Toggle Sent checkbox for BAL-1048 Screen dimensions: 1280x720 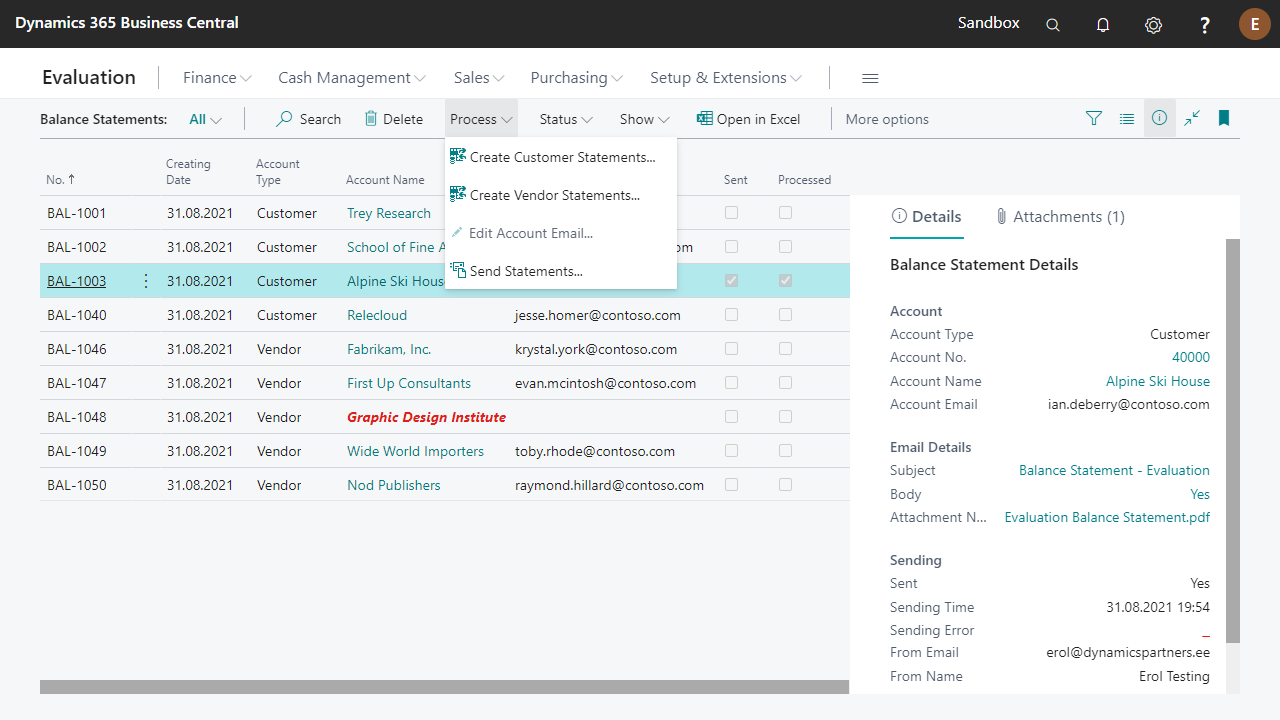tap(732, 417)
